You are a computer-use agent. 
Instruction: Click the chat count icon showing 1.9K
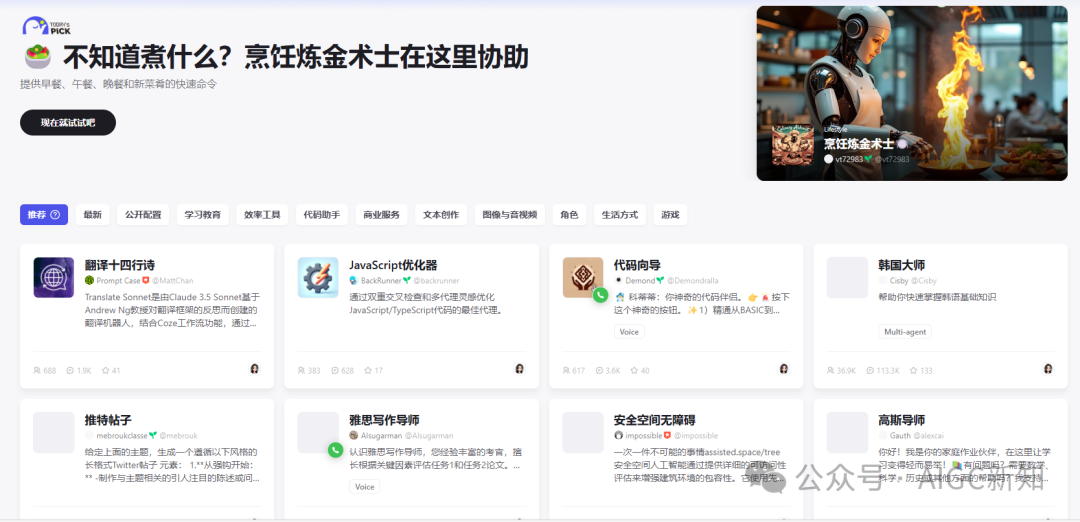pyautogui.click(x=70, y=370)
